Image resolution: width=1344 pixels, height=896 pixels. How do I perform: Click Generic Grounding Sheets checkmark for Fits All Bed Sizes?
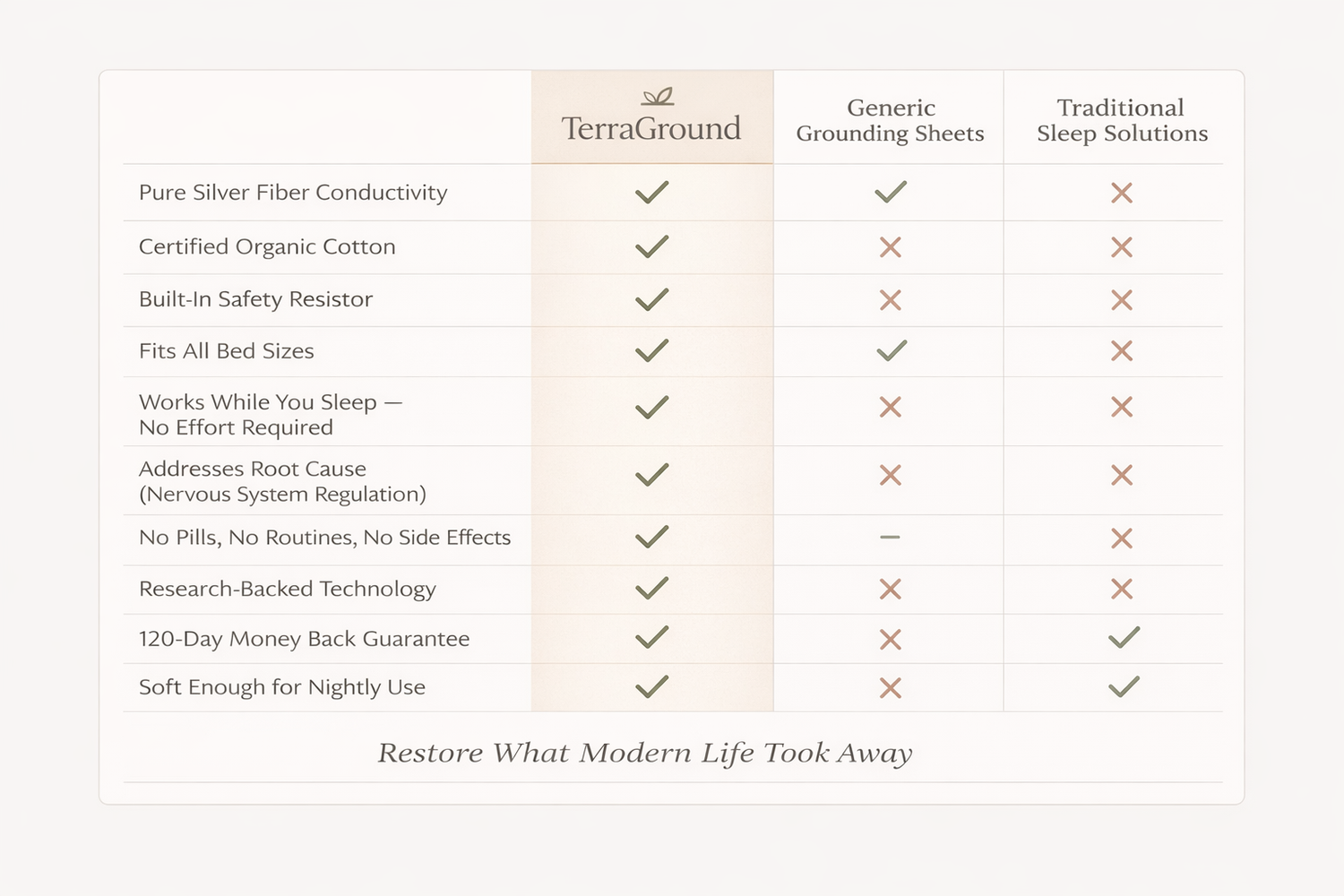click(891, 350)
